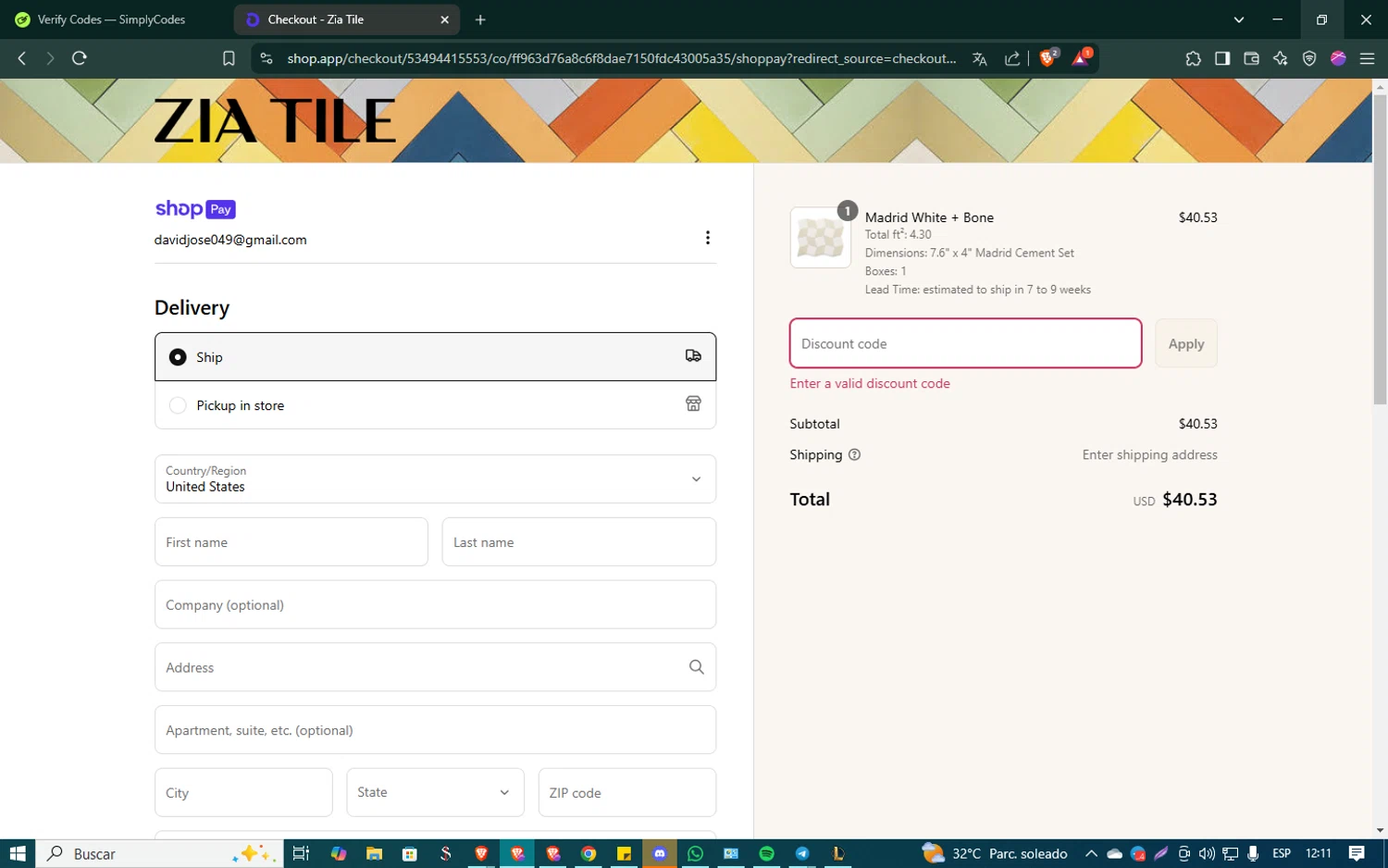1388x868 pixels.
Task: Open the tab list dropdown arrow
Action: 1239,19
